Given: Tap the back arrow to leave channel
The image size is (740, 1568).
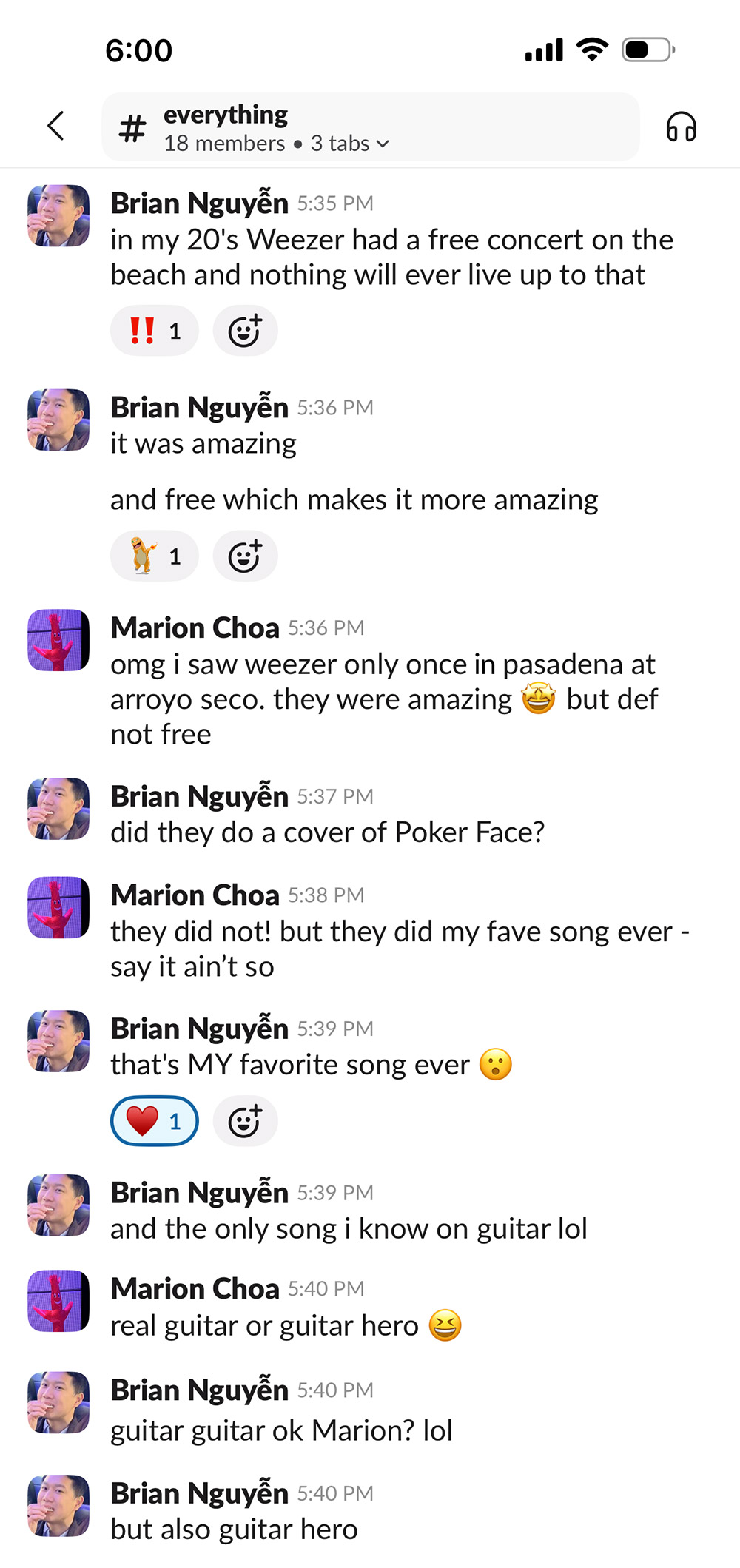Looking at the screenshot, I should point(56,126).
